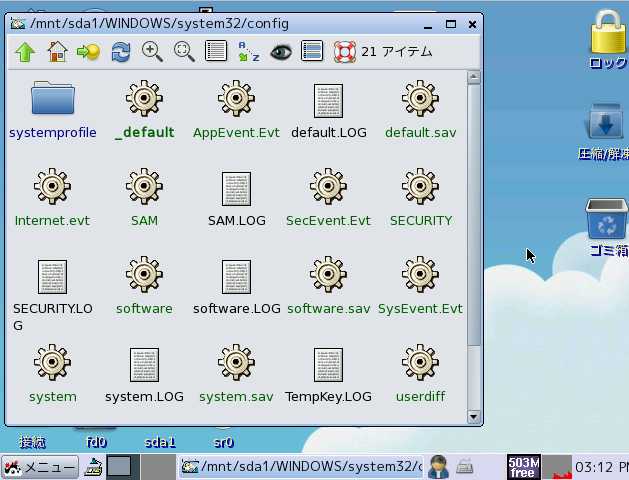
Task: Open the メニュー start menu
Action: [40, 467]
